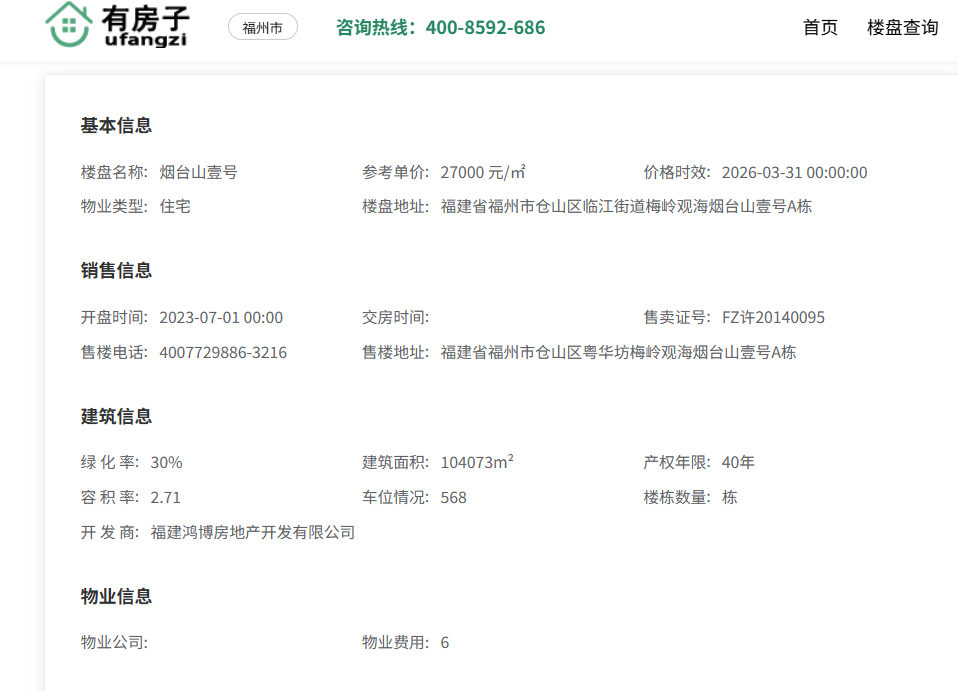
Task: Open the 楼盘查询 menu item
Action: point(902,28)
